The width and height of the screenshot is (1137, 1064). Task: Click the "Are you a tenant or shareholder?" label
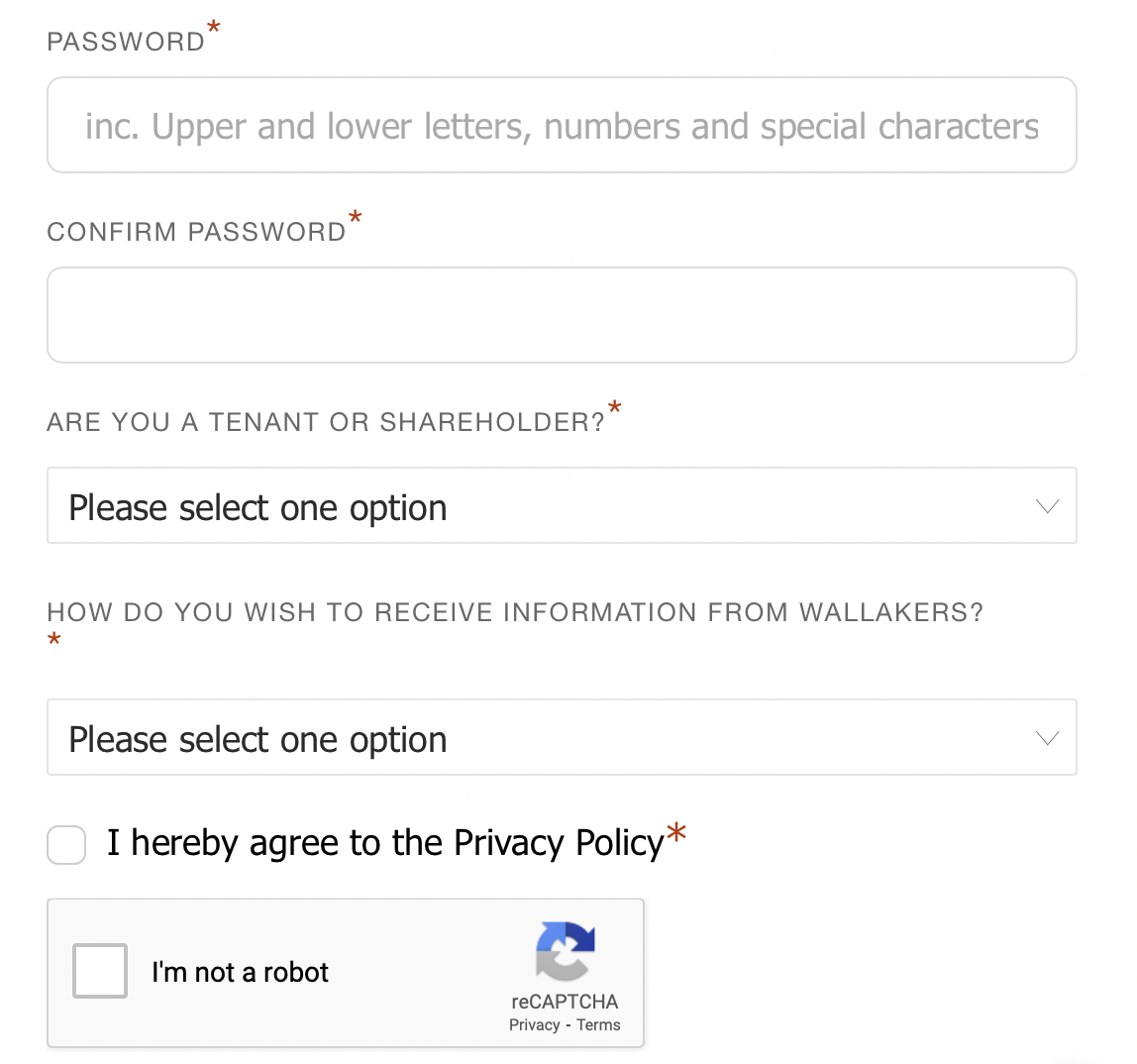[326, 422]
